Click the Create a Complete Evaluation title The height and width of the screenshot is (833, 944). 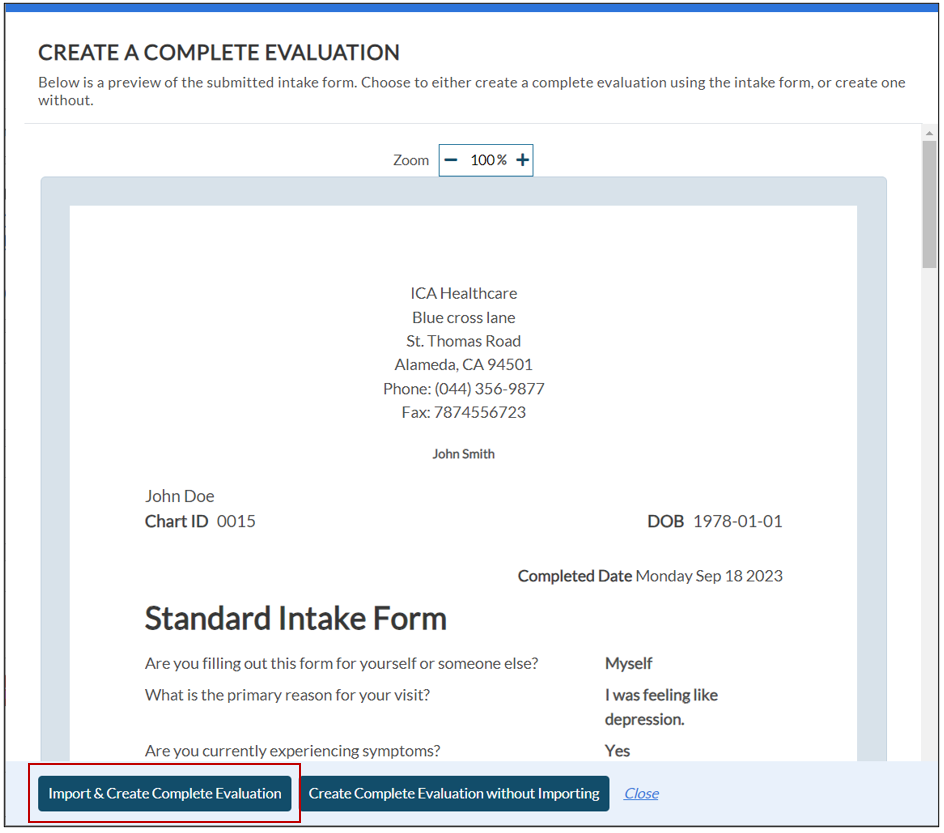[x=218, y=53]
